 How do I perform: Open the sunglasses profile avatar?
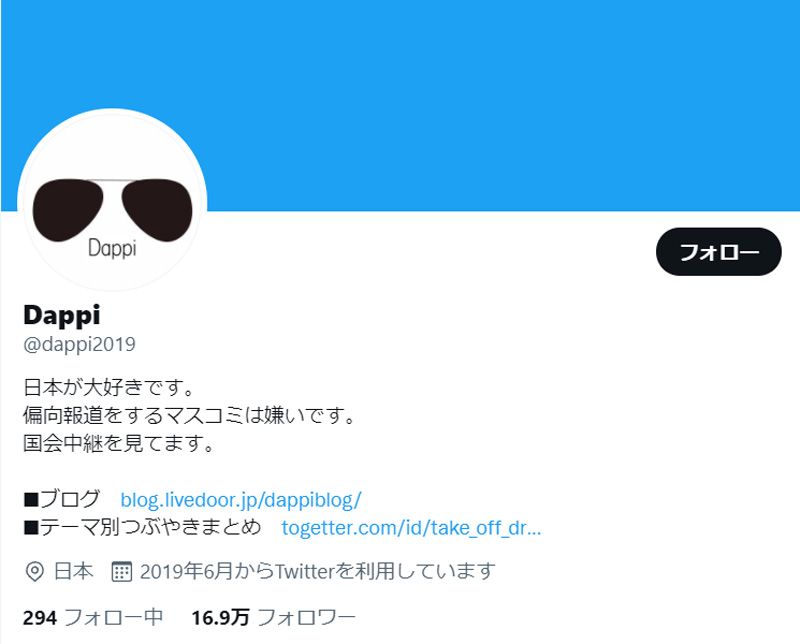[112, 200]
